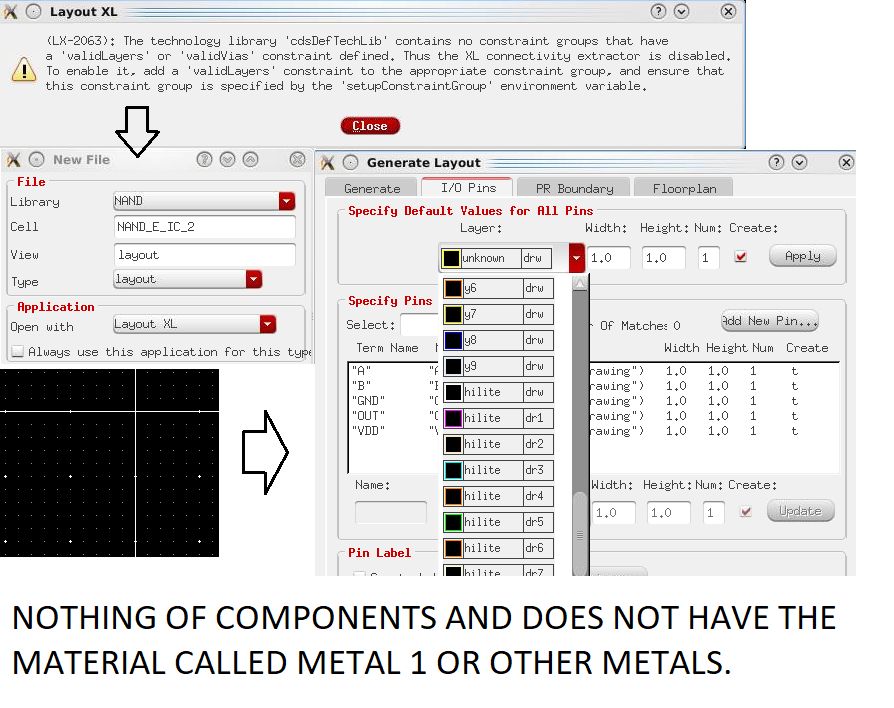Toggle Create checkbox beside Update button
This screenshot has height=708, width=894.
pyautogui.click(x=745, y=511)
